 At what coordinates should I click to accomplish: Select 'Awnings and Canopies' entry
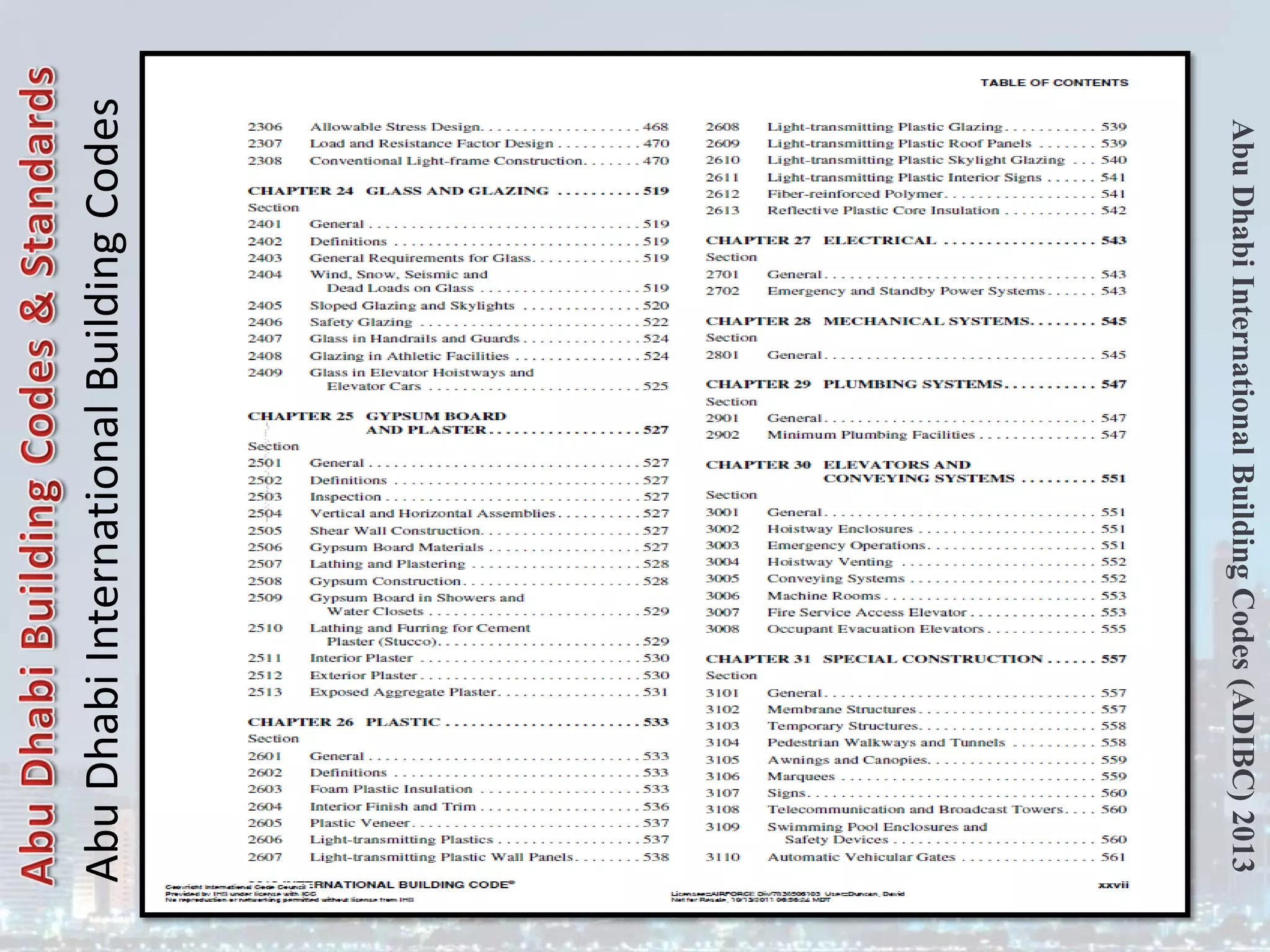pyautogui.click(x=916, y=760)
